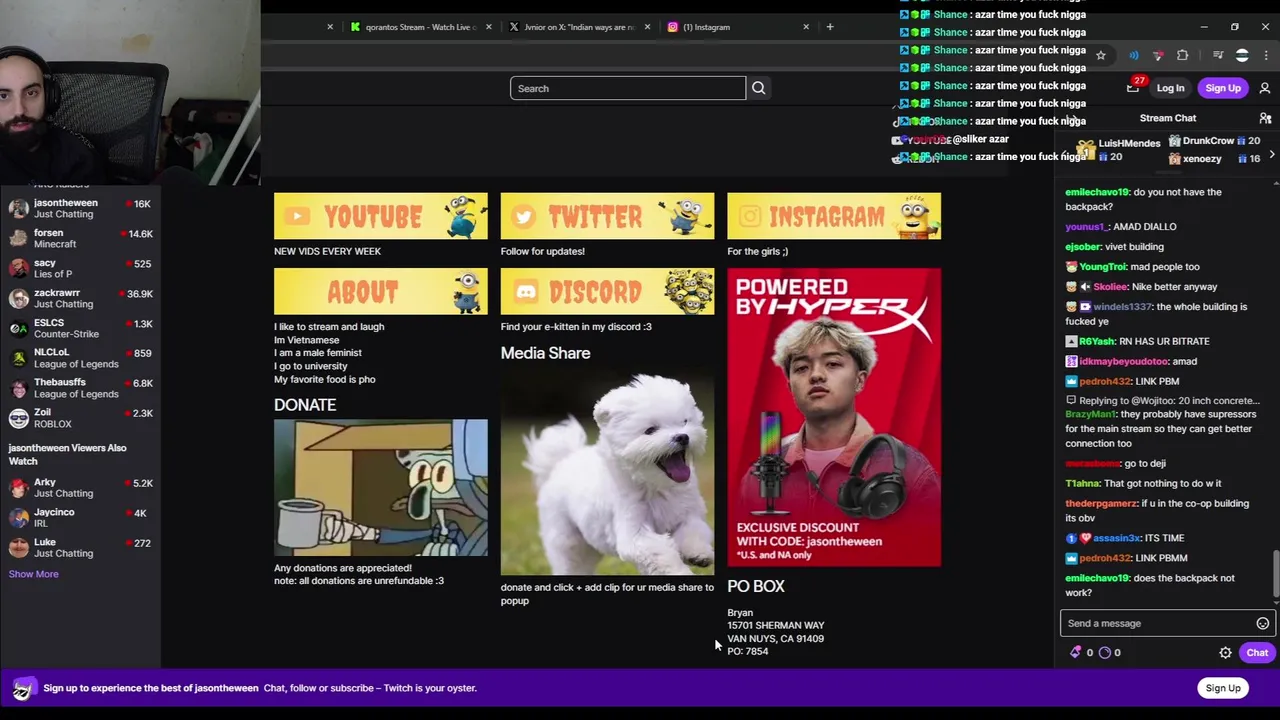
Task: Open the browser three-dot menu
Action: [1266, 55]
